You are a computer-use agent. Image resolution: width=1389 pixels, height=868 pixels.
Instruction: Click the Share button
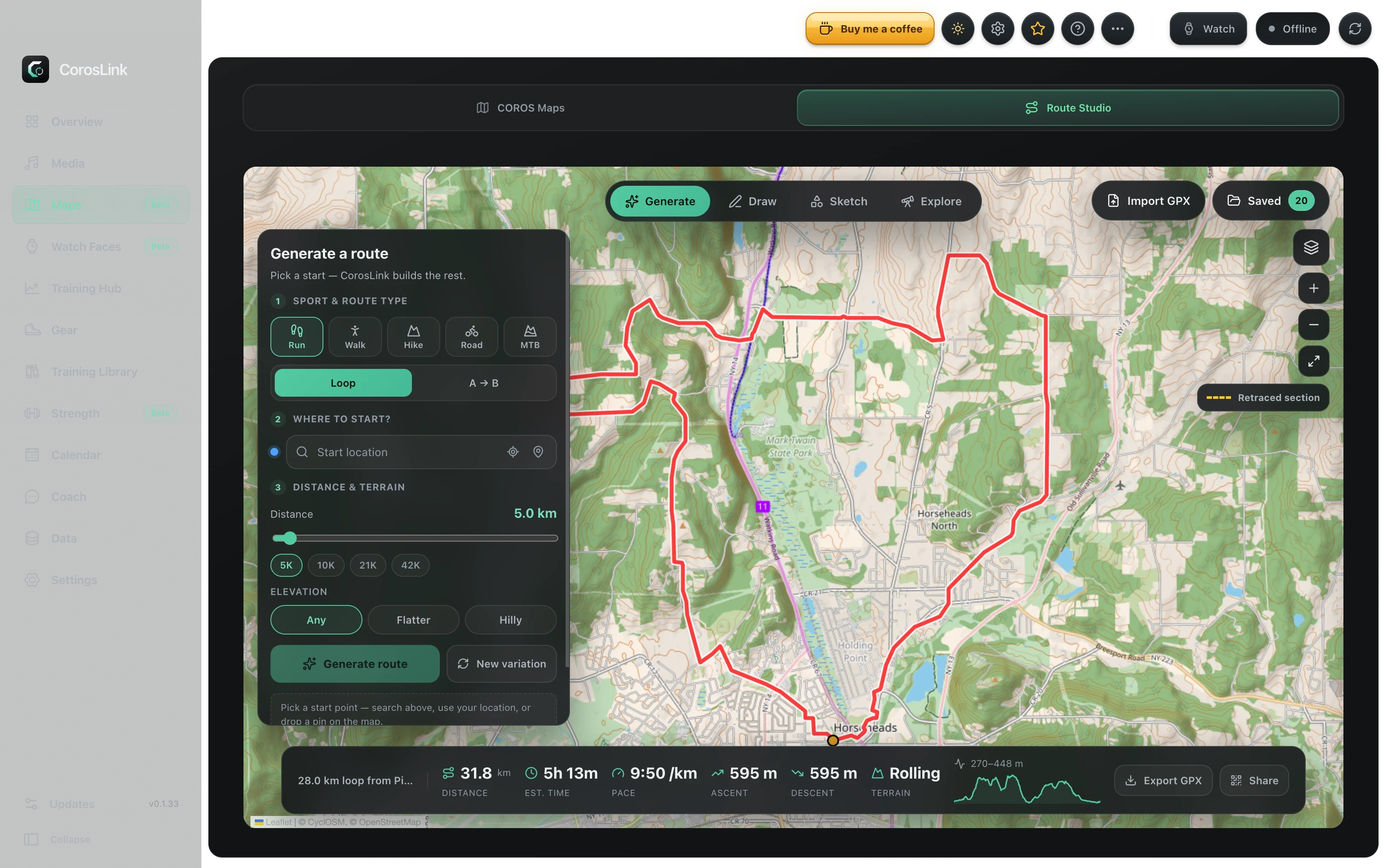click(1254, 781)
